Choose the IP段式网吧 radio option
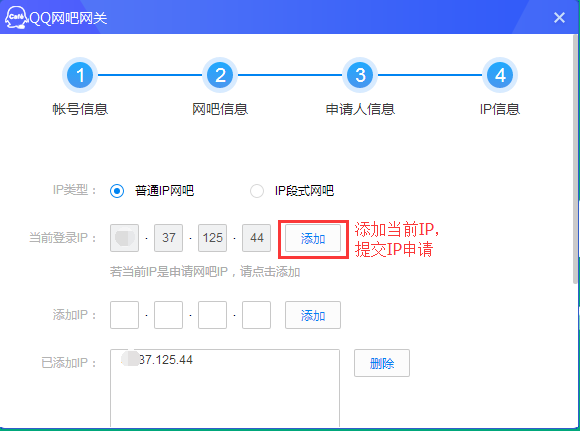This screenshot has width=580, height=431. (x=257, y=191)
